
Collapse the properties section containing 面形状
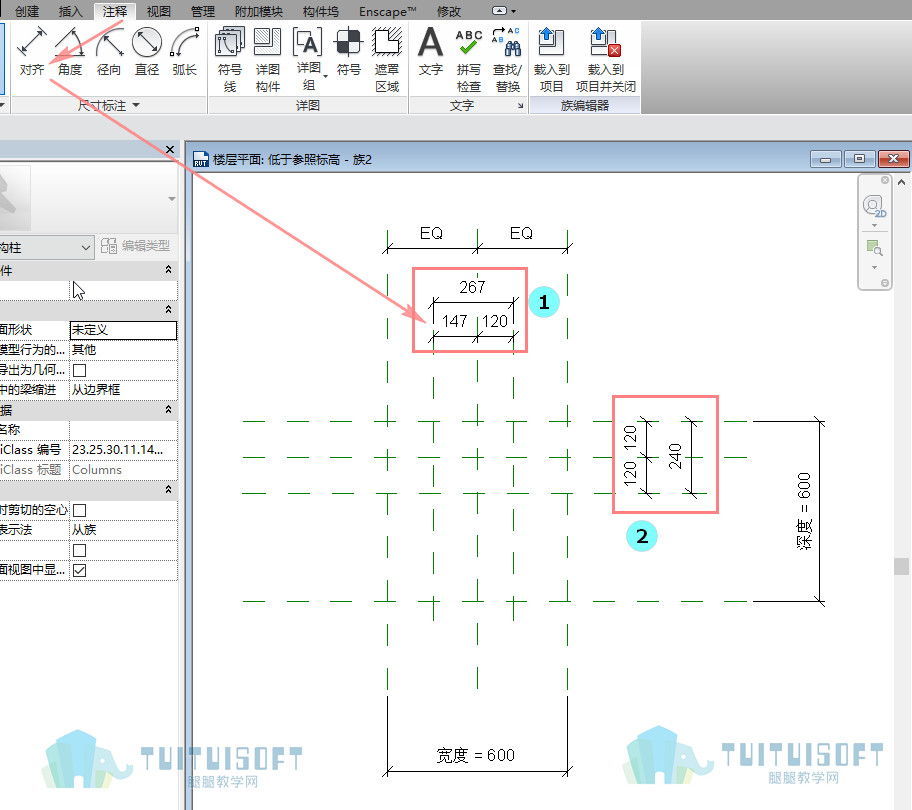click(x=168, y=309)
